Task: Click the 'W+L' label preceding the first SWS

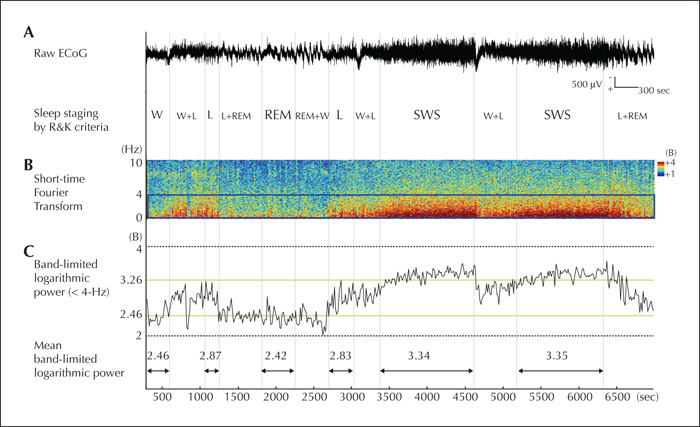Action: click(x=365, y=116)
